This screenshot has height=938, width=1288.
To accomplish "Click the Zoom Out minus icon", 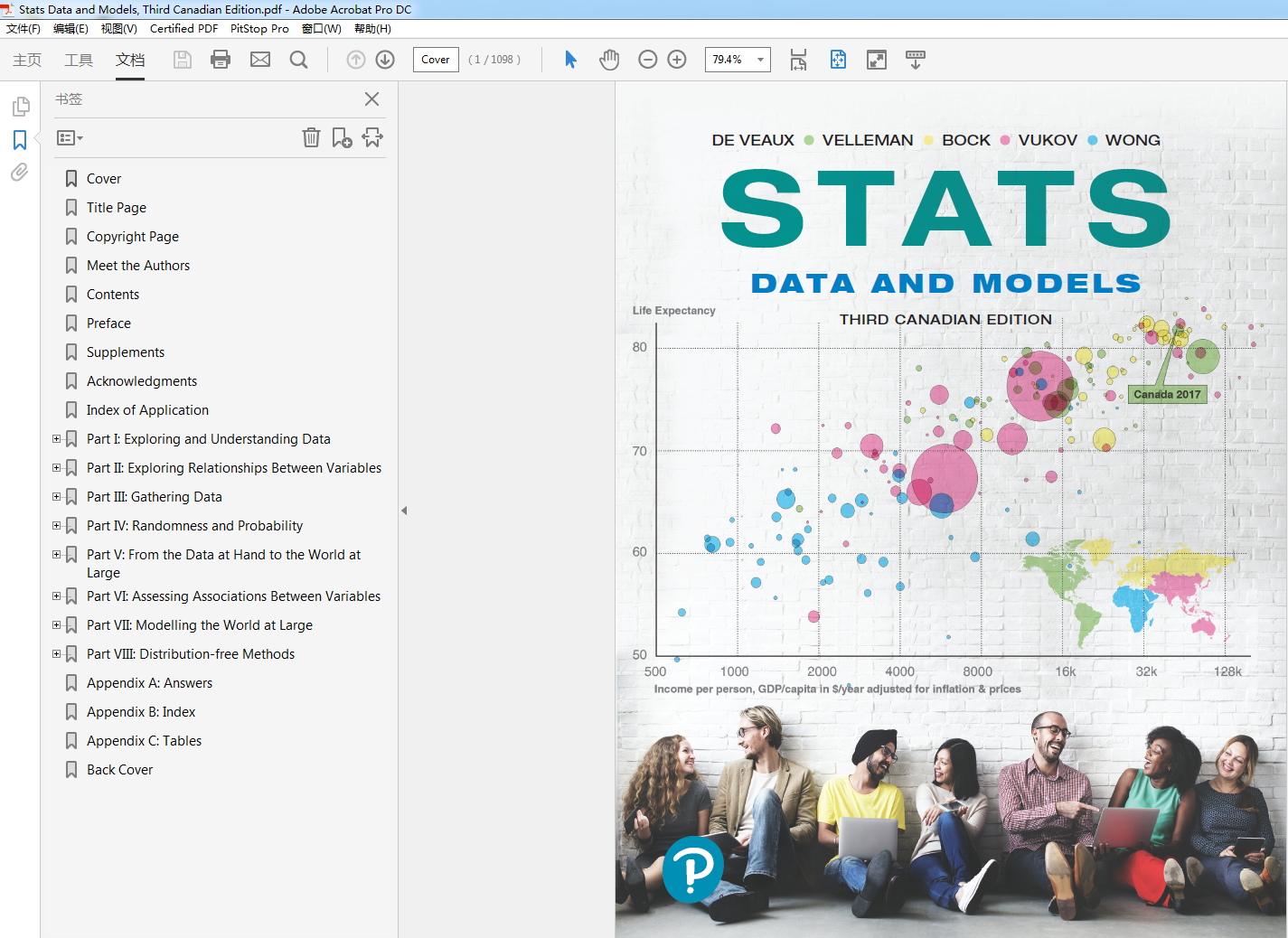I will pyautogui.click(x=647, y=60).
